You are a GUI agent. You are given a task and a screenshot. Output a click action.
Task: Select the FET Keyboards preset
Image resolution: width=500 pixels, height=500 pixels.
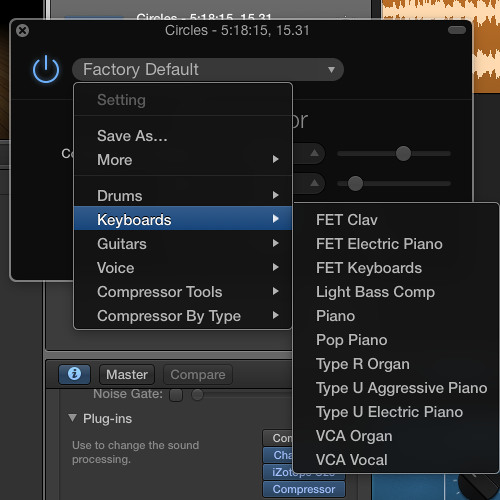point(396,268)
